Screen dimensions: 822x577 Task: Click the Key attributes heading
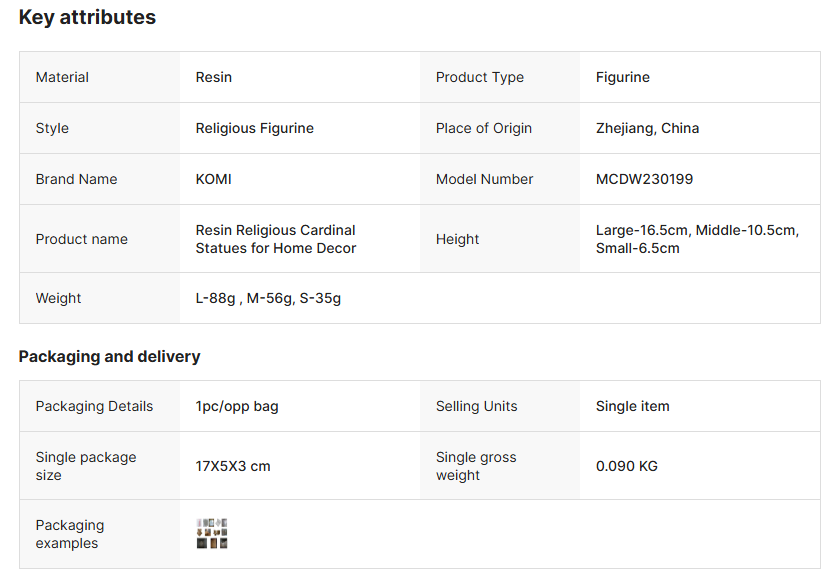(87, 17)
